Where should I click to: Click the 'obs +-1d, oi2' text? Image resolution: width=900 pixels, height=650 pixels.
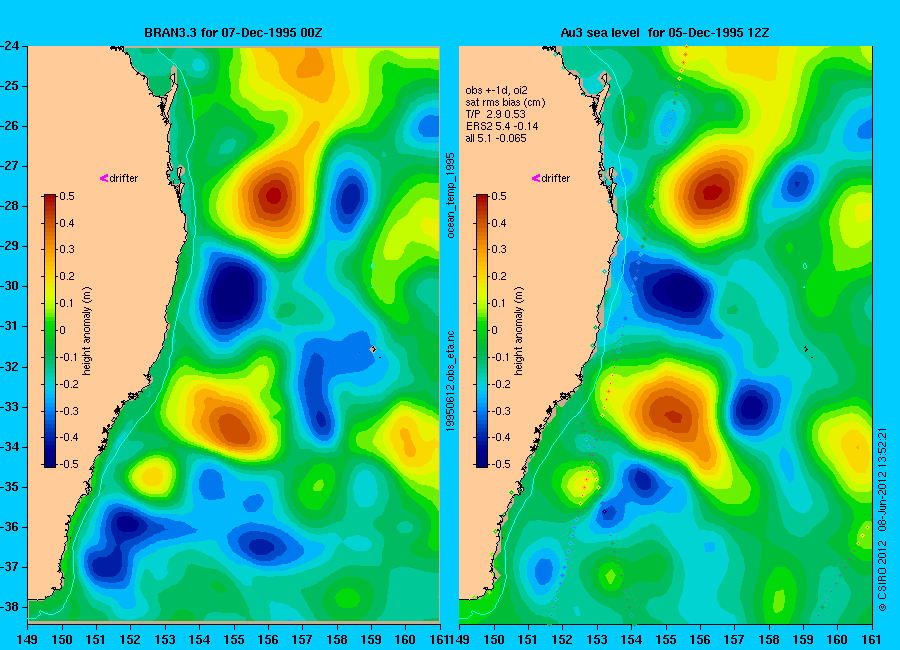(496, 90)
